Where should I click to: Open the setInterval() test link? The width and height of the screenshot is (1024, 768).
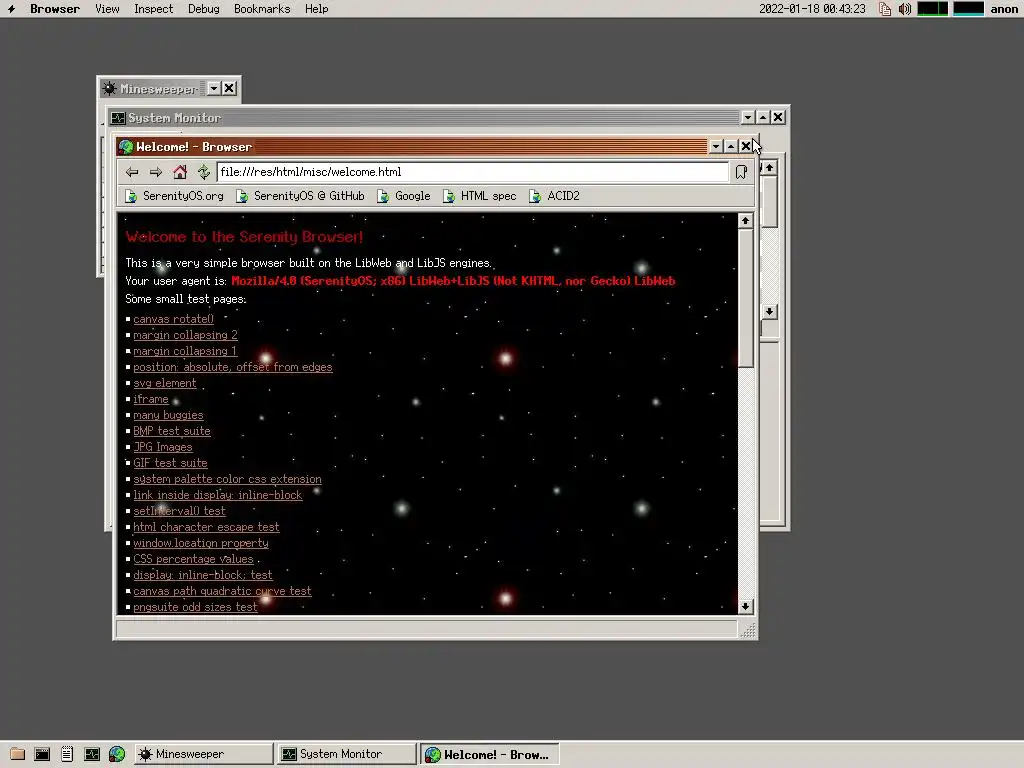coord(180,511)
